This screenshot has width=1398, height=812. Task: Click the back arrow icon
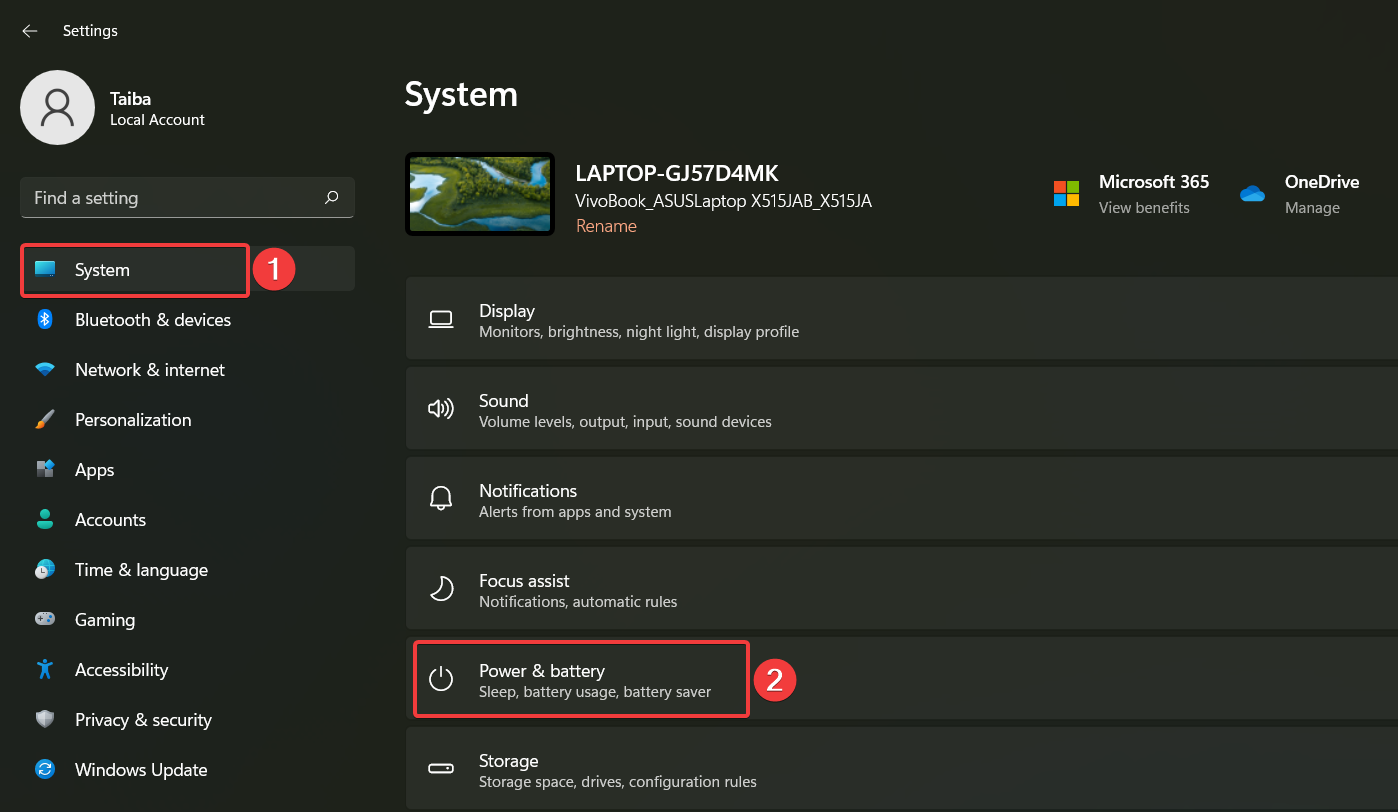(29, 31)
